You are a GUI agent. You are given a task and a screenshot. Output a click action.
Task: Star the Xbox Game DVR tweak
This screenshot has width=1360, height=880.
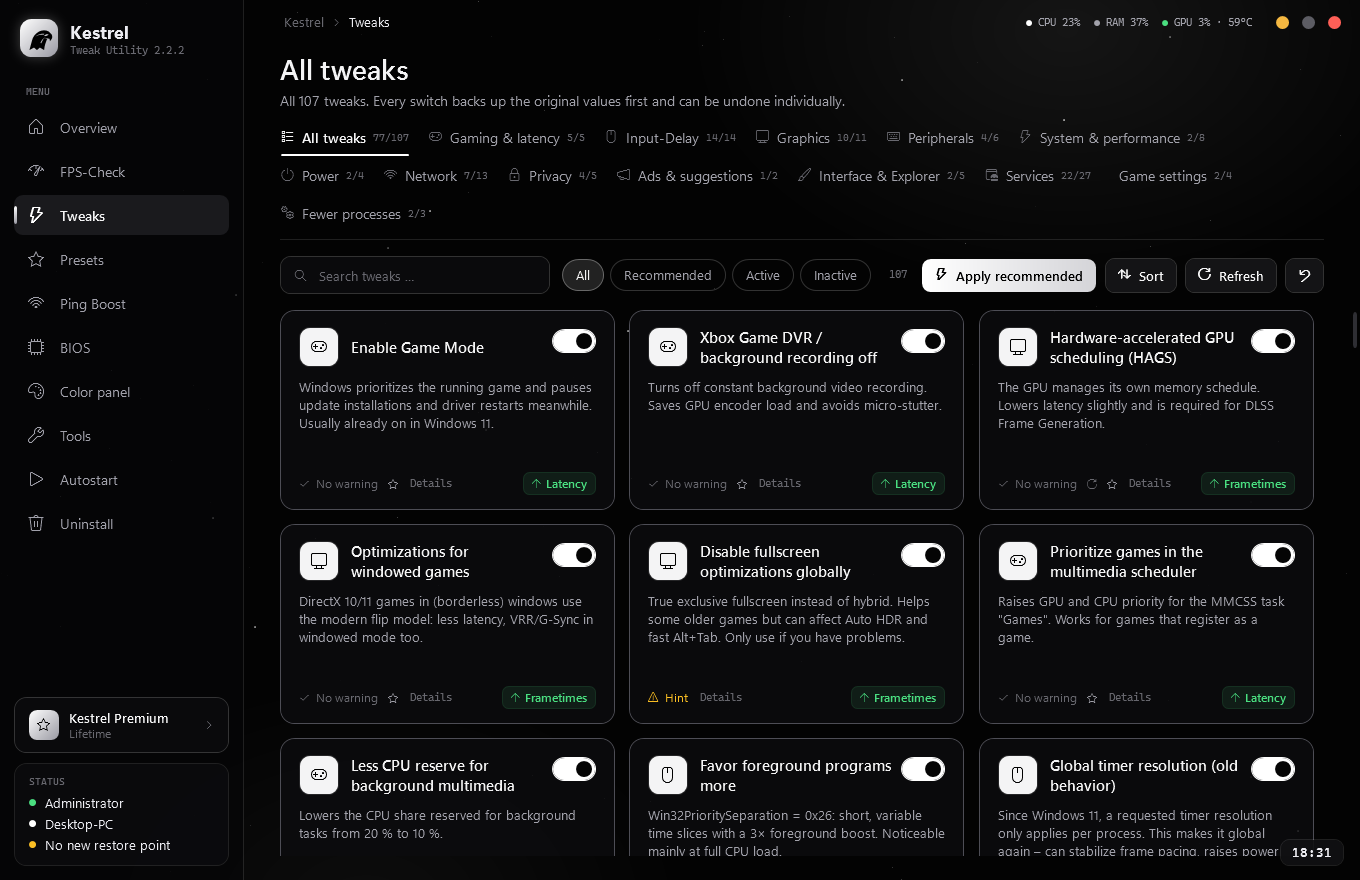pos(742,484)
